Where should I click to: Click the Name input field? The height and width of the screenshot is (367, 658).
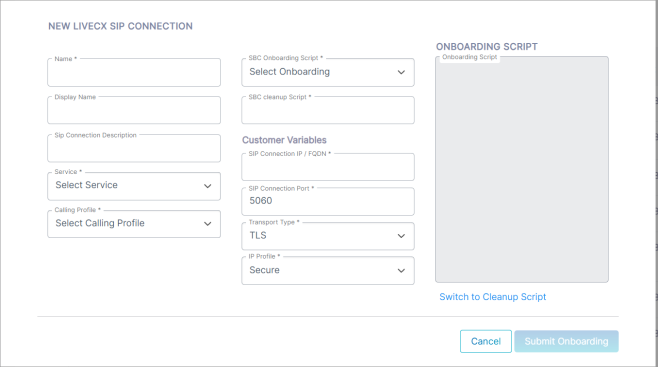[x=134, y=73]
